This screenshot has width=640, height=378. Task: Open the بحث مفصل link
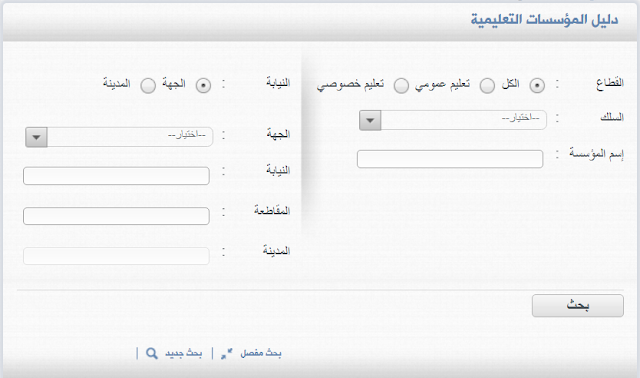coord(261,353)
